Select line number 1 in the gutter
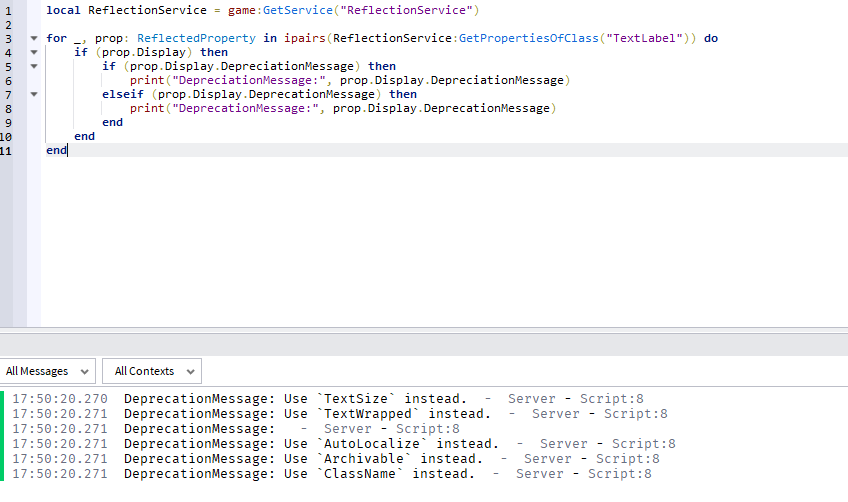Image resolution: width=848 pixels, height=502 pixels. (x=8, y=10)
